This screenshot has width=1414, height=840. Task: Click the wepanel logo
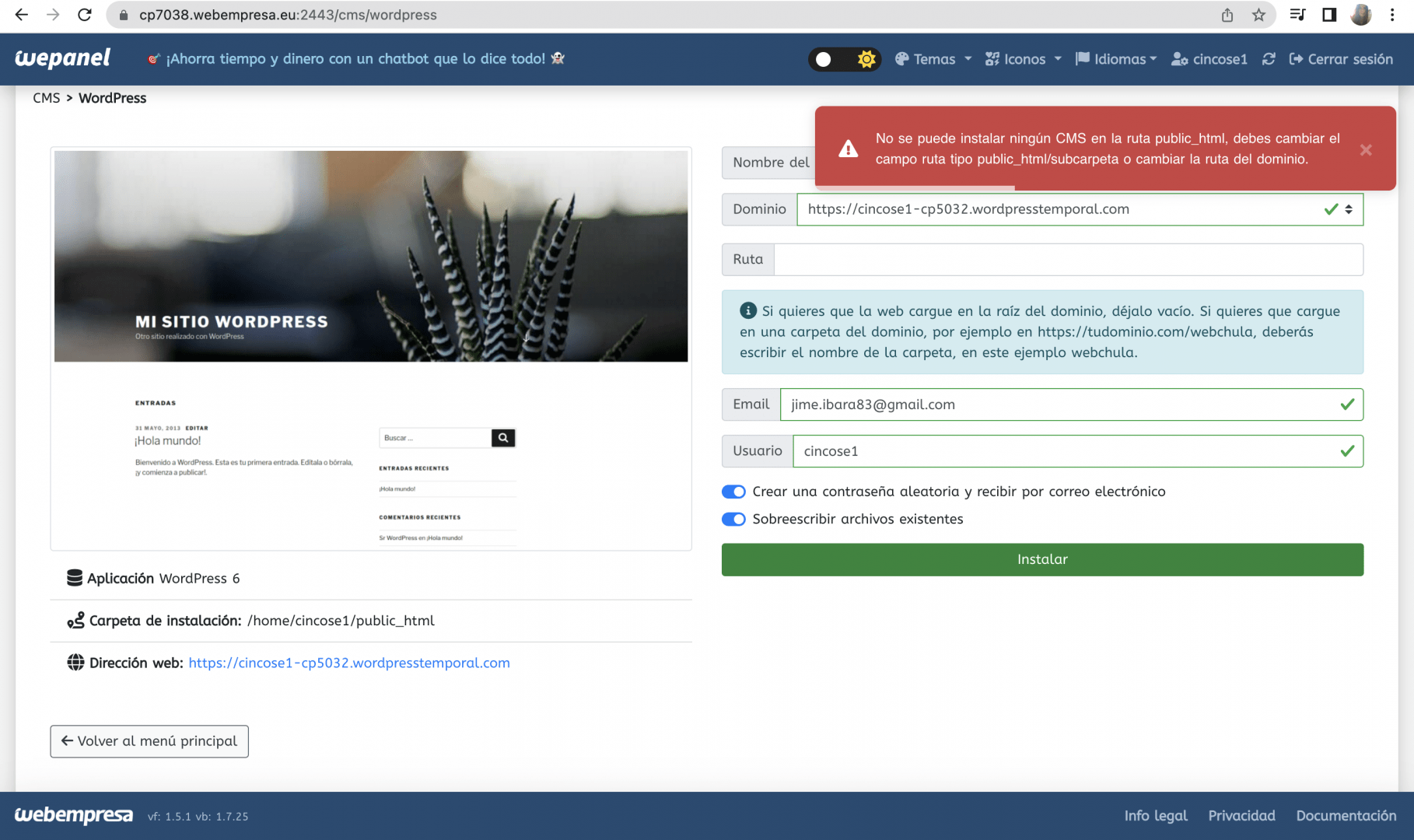[x=62, y=58]
